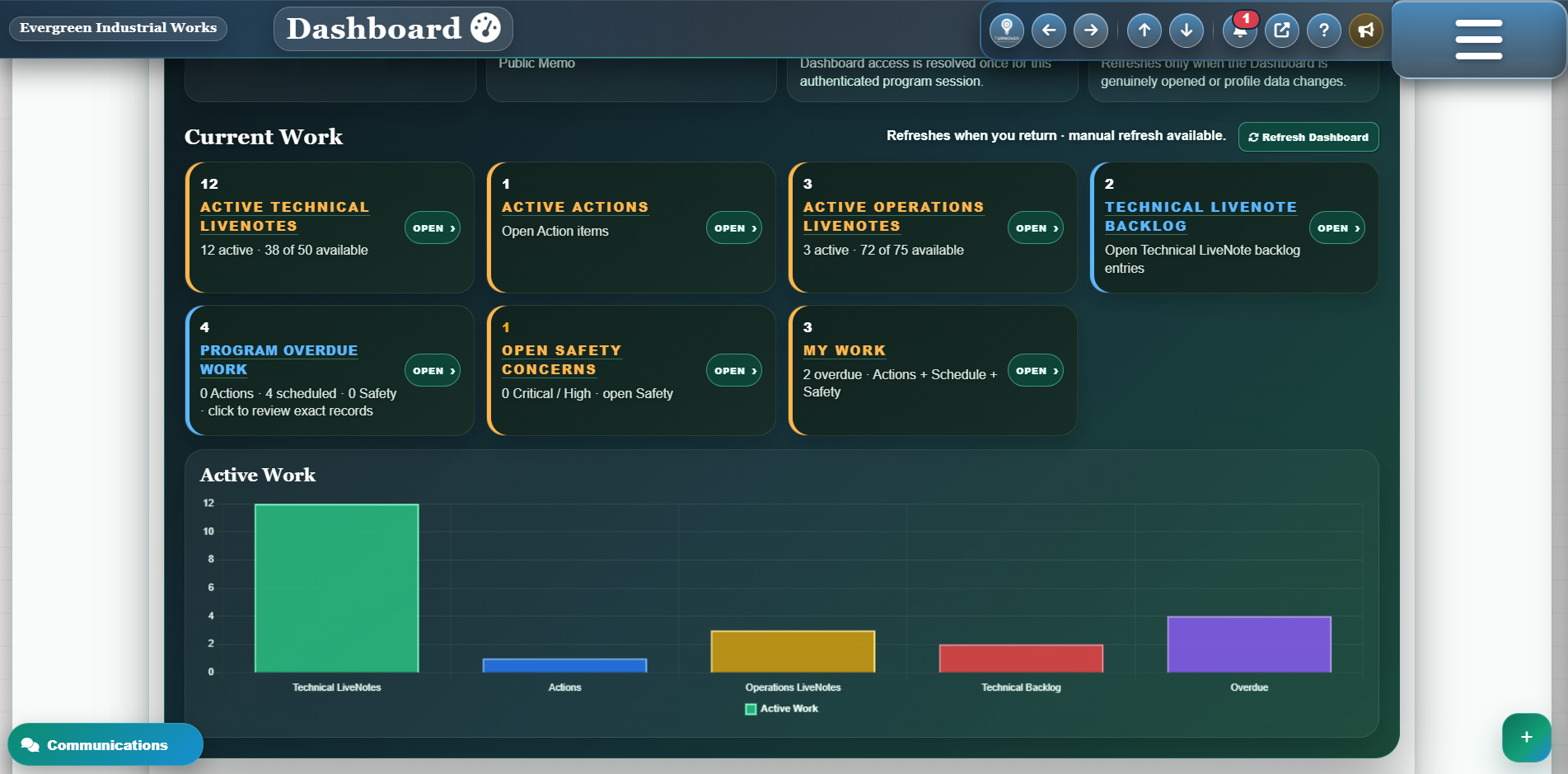Jump to page top with up arrow icon
This screenshot has width=1568, height=774.
tap(1144, 30)
